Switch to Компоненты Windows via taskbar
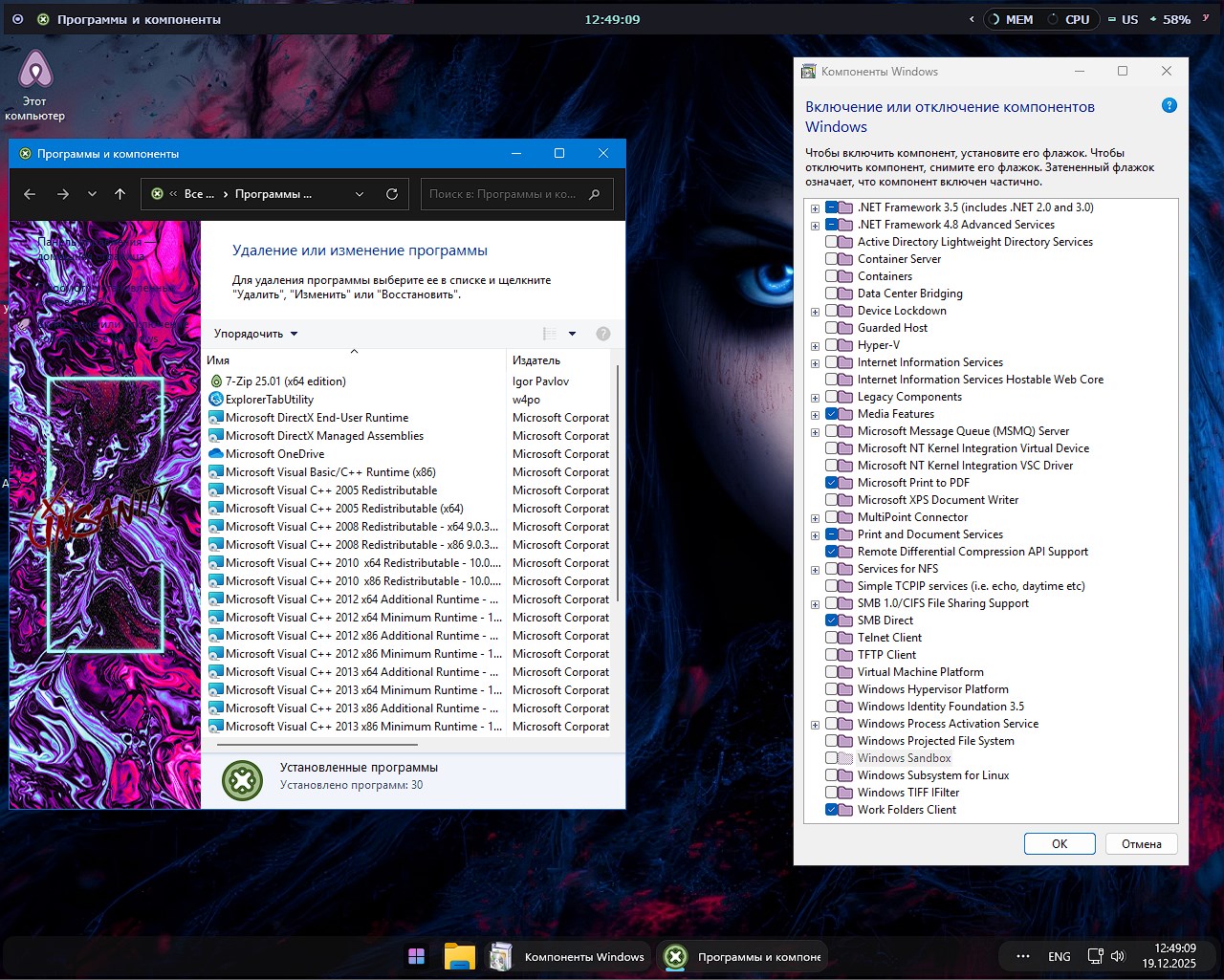This screenshot has height=980, width=1224. [569, 955]
